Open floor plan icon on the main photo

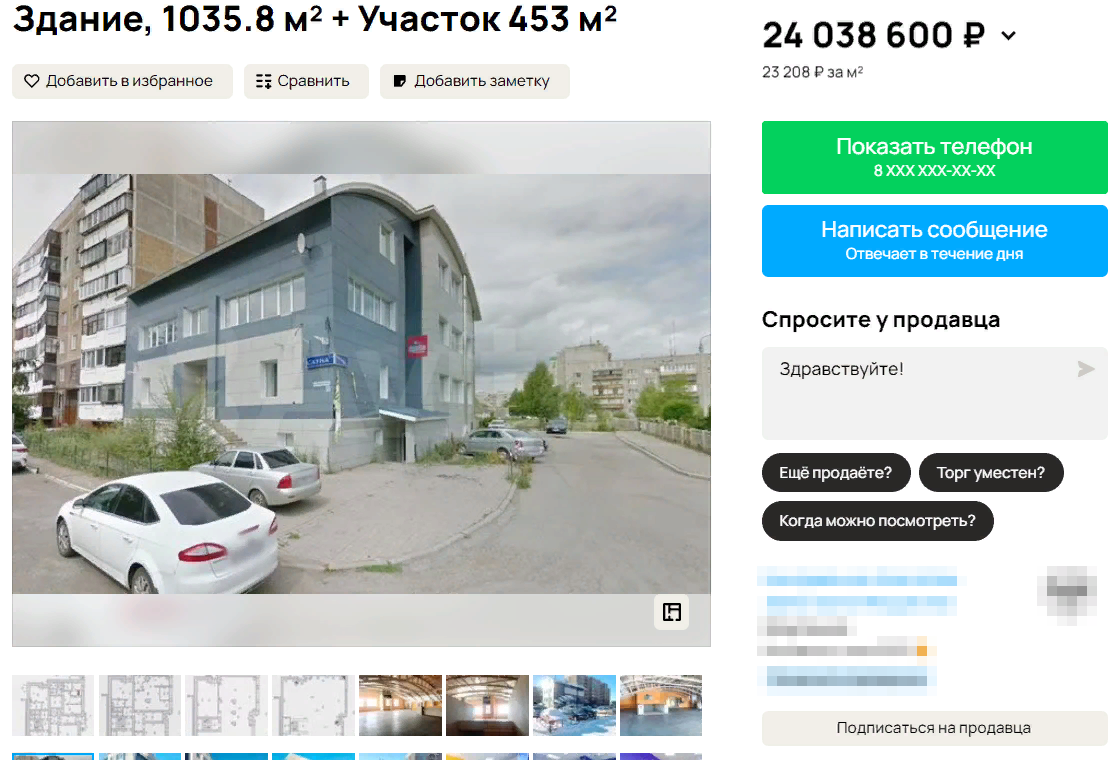(672, 612)
